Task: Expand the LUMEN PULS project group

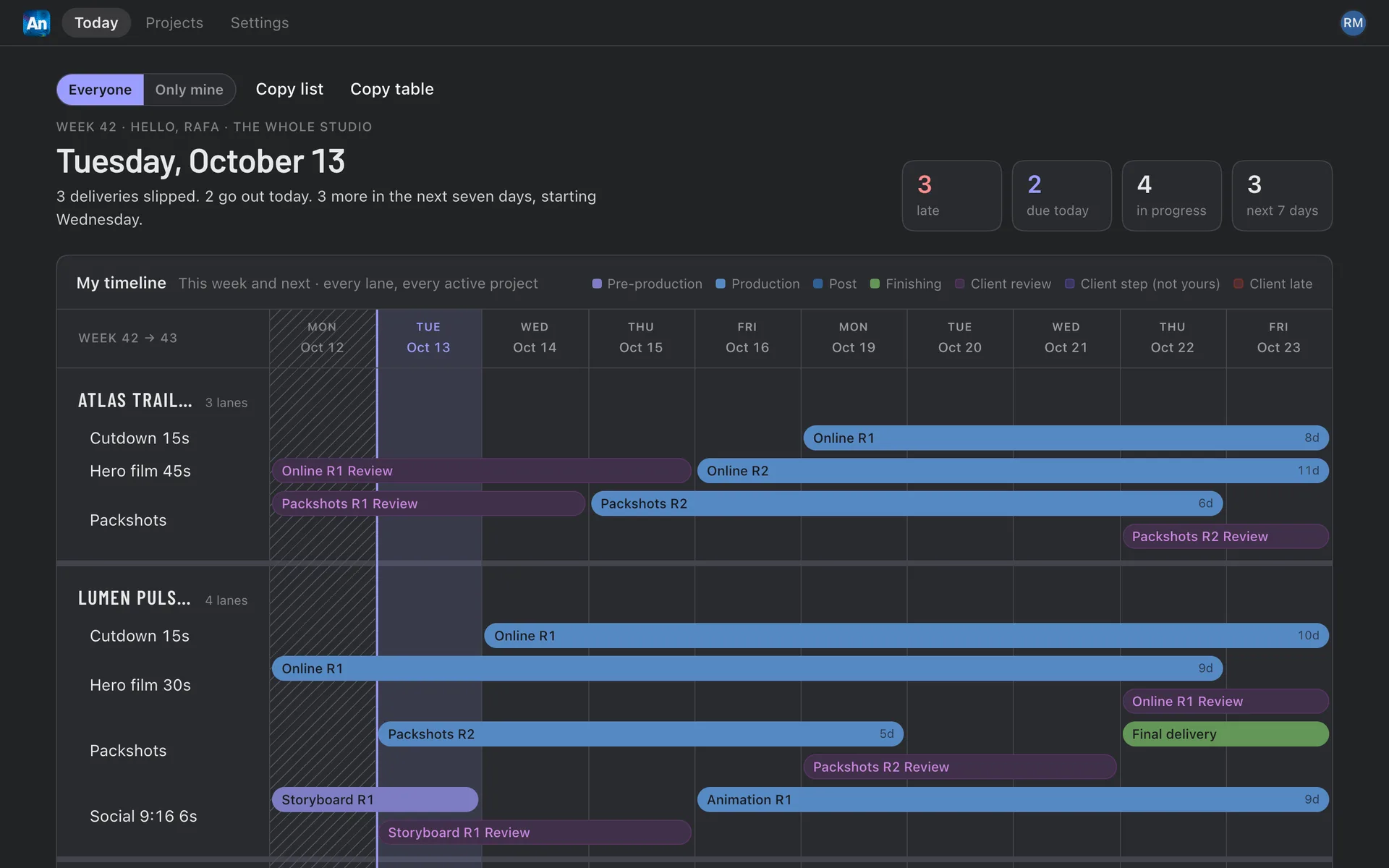Action: pos(135,598)
